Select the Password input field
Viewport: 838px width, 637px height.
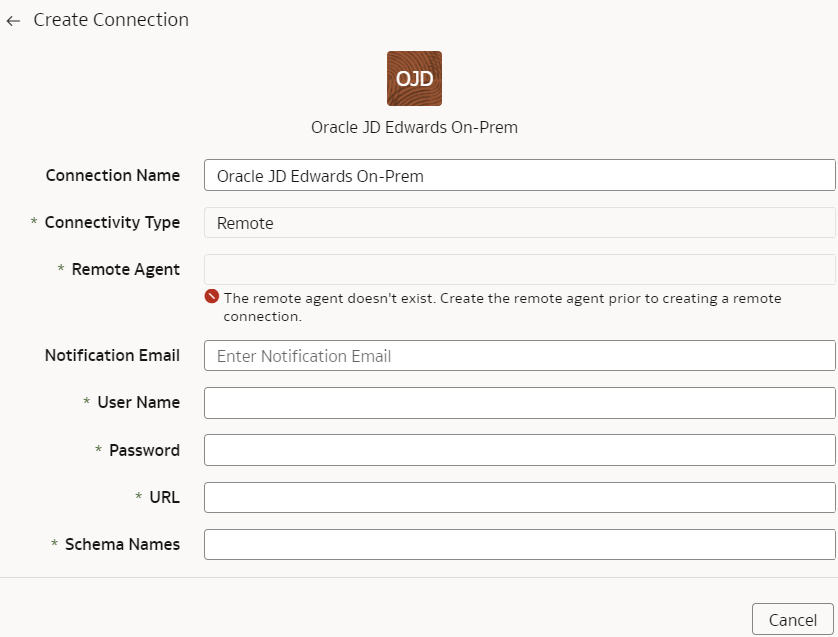point(519,450)
